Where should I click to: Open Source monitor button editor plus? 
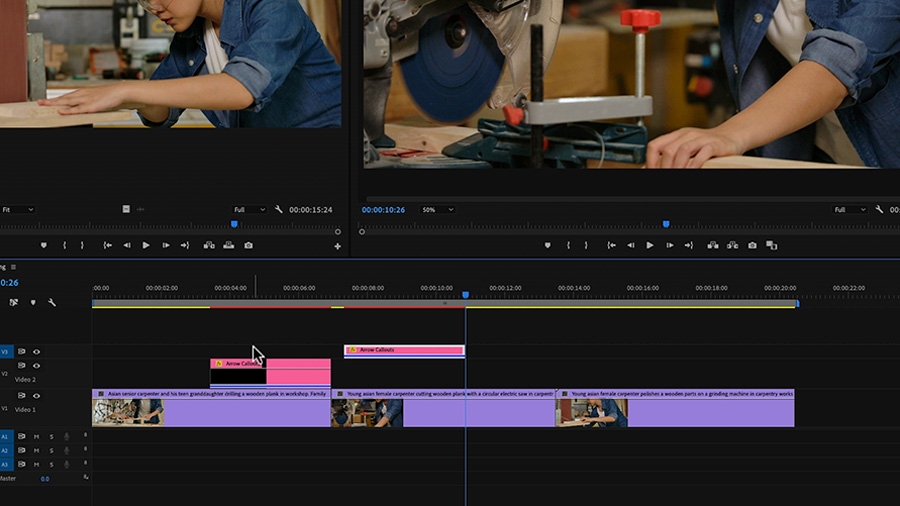338,246
